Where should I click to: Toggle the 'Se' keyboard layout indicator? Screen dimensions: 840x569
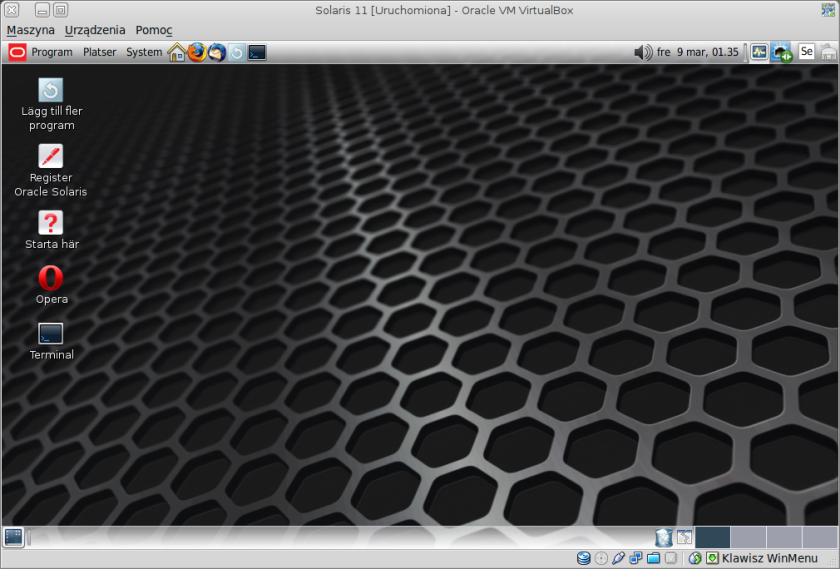806,52
